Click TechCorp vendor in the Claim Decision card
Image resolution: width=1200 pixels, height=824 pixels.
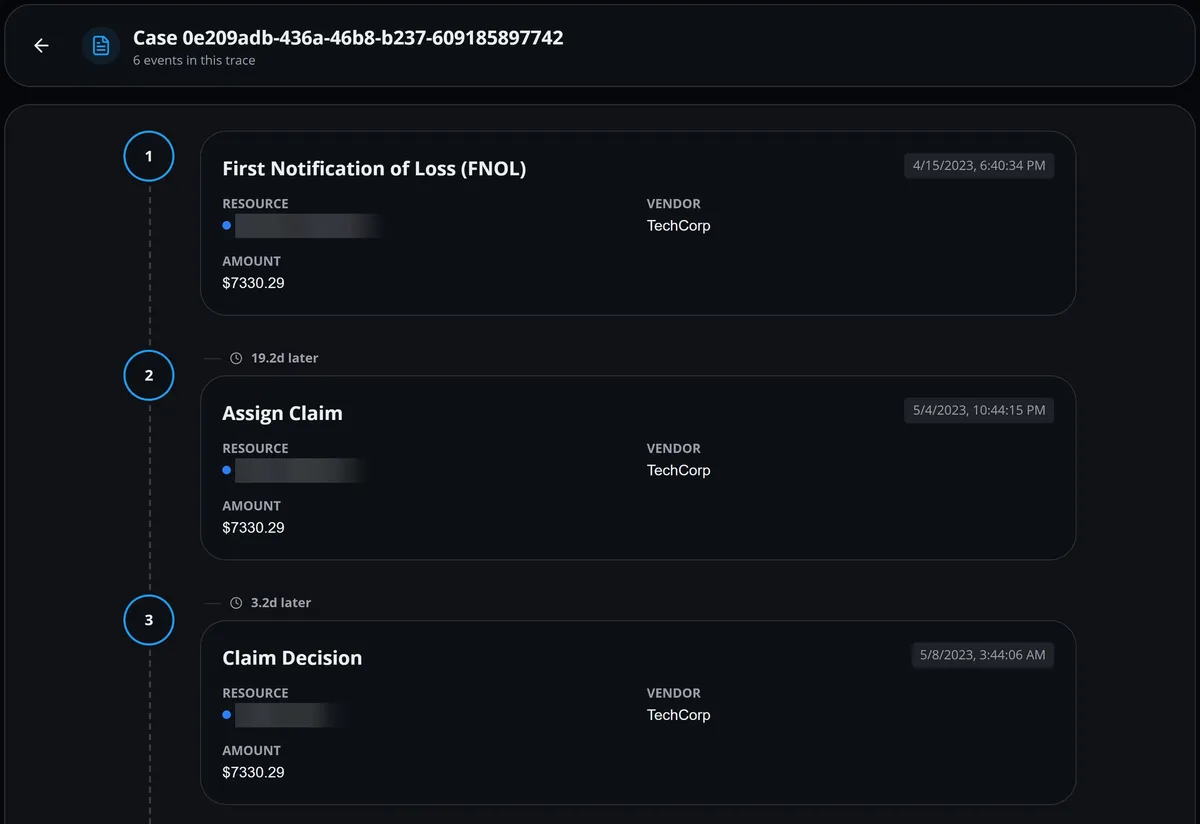point(679,715)
